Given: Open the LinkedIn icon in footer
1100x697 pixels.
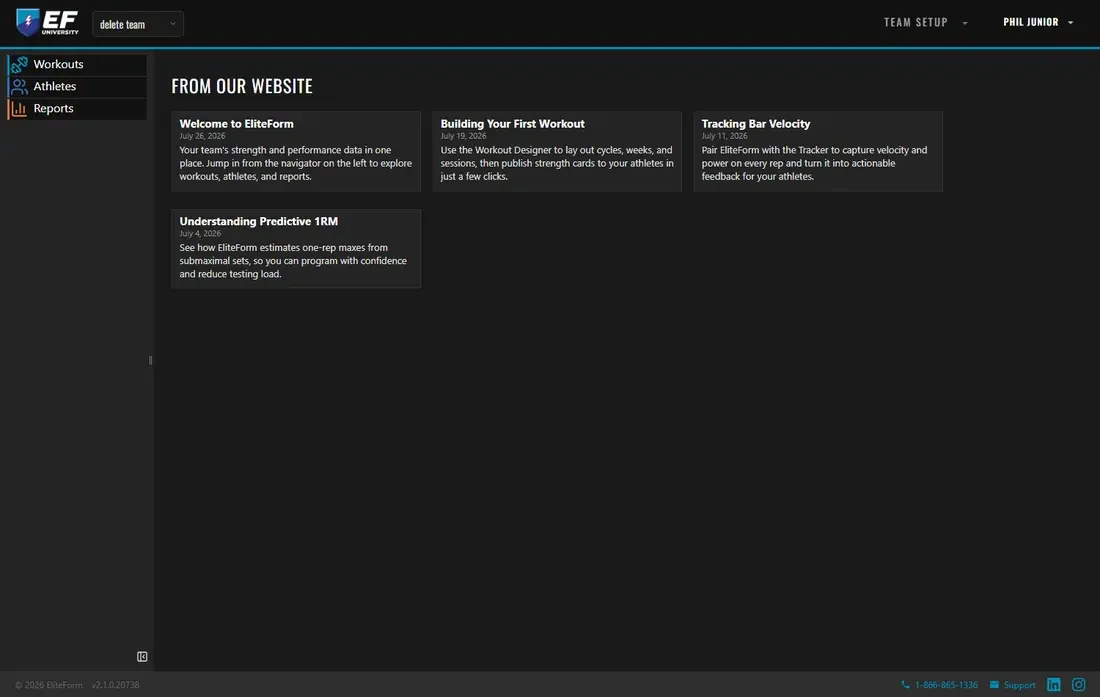Looking at the screenshot, I should (x=1054, y=684).
